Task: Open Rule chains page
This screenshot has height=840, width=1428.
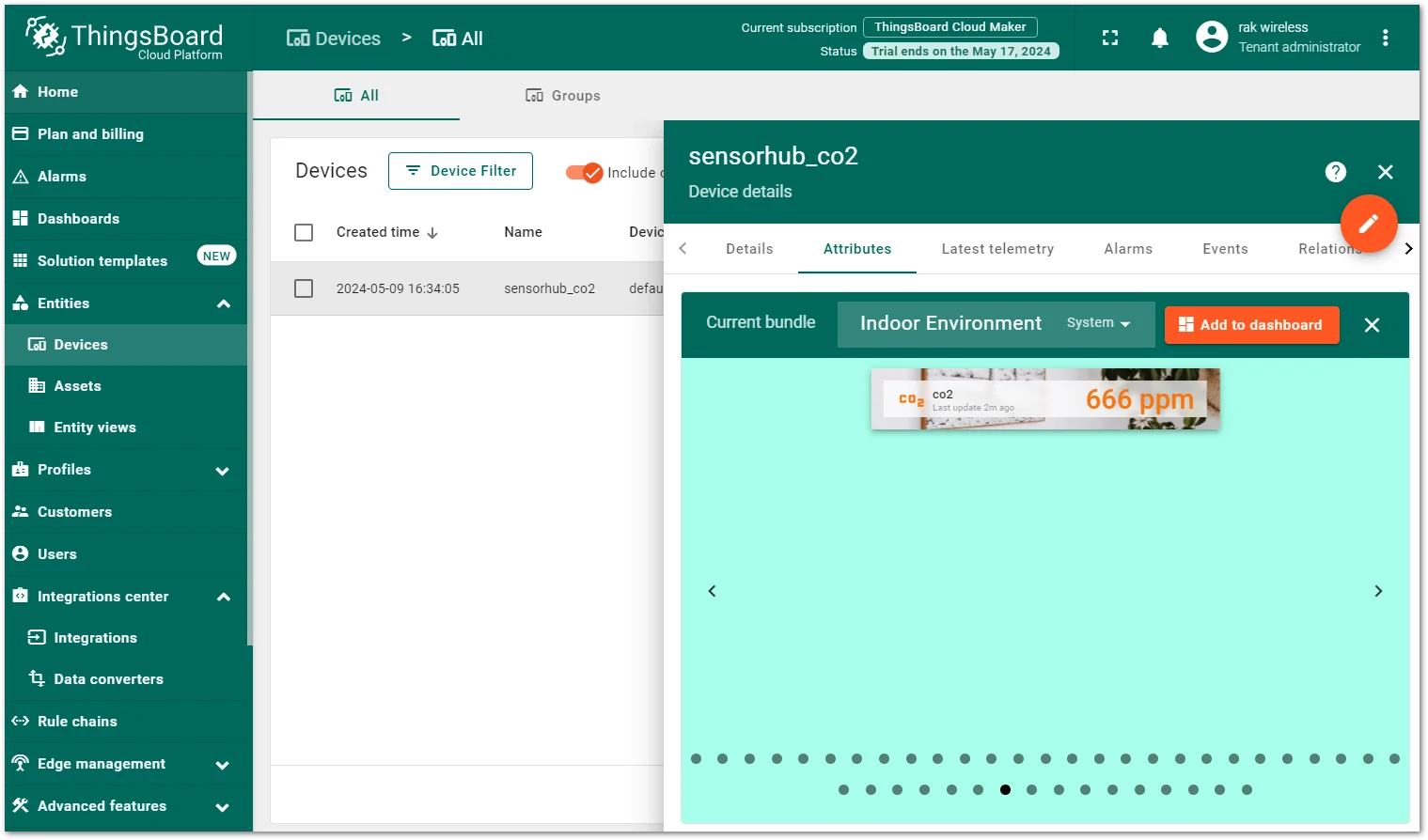Action: pyautogui.click(x=126, y=722)
